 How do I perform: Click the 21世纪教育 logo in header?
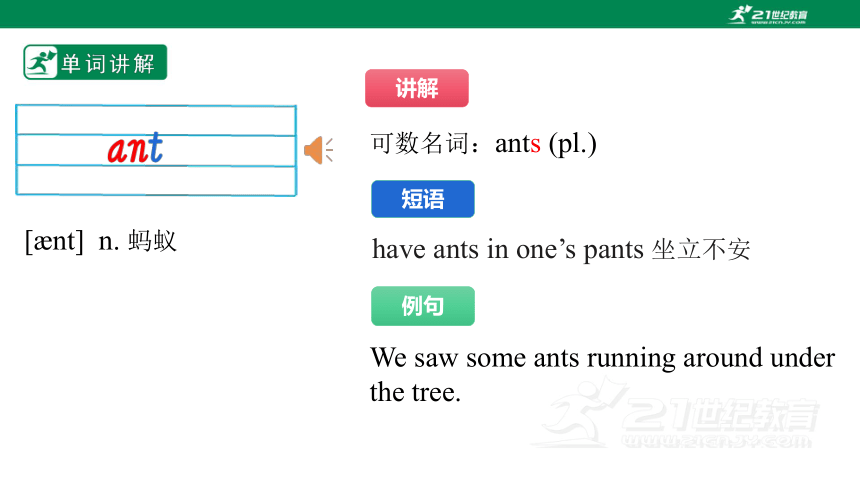point(768,14)
